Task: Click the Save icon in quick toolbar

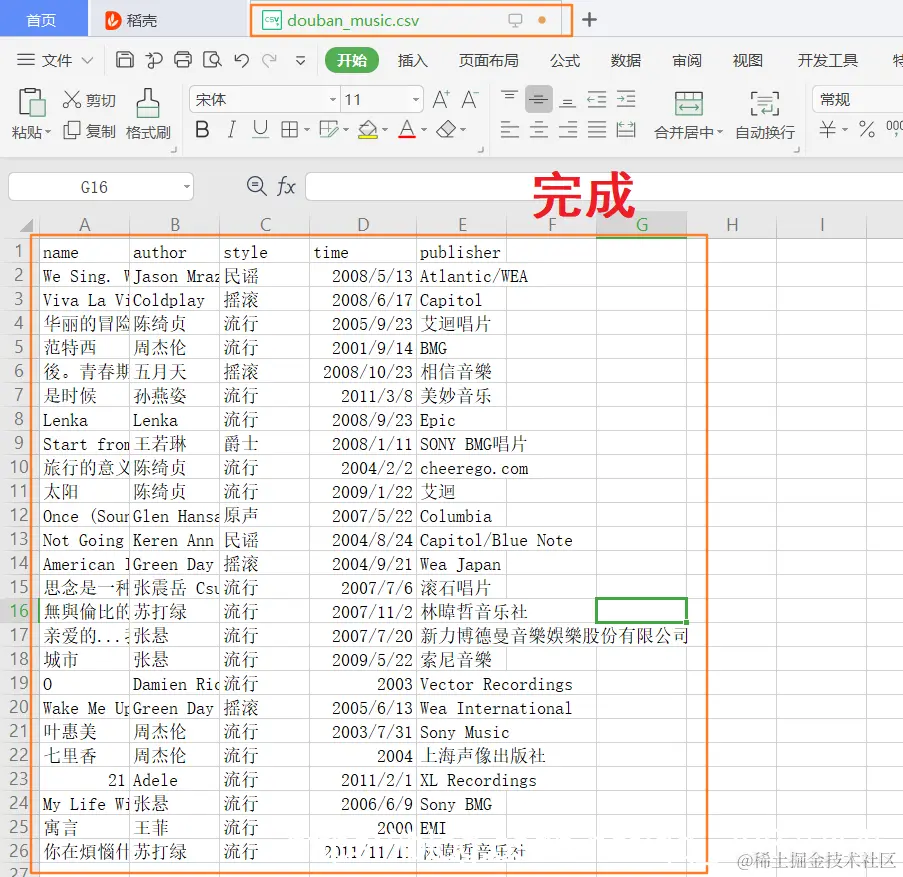Action: click(124, 60)
